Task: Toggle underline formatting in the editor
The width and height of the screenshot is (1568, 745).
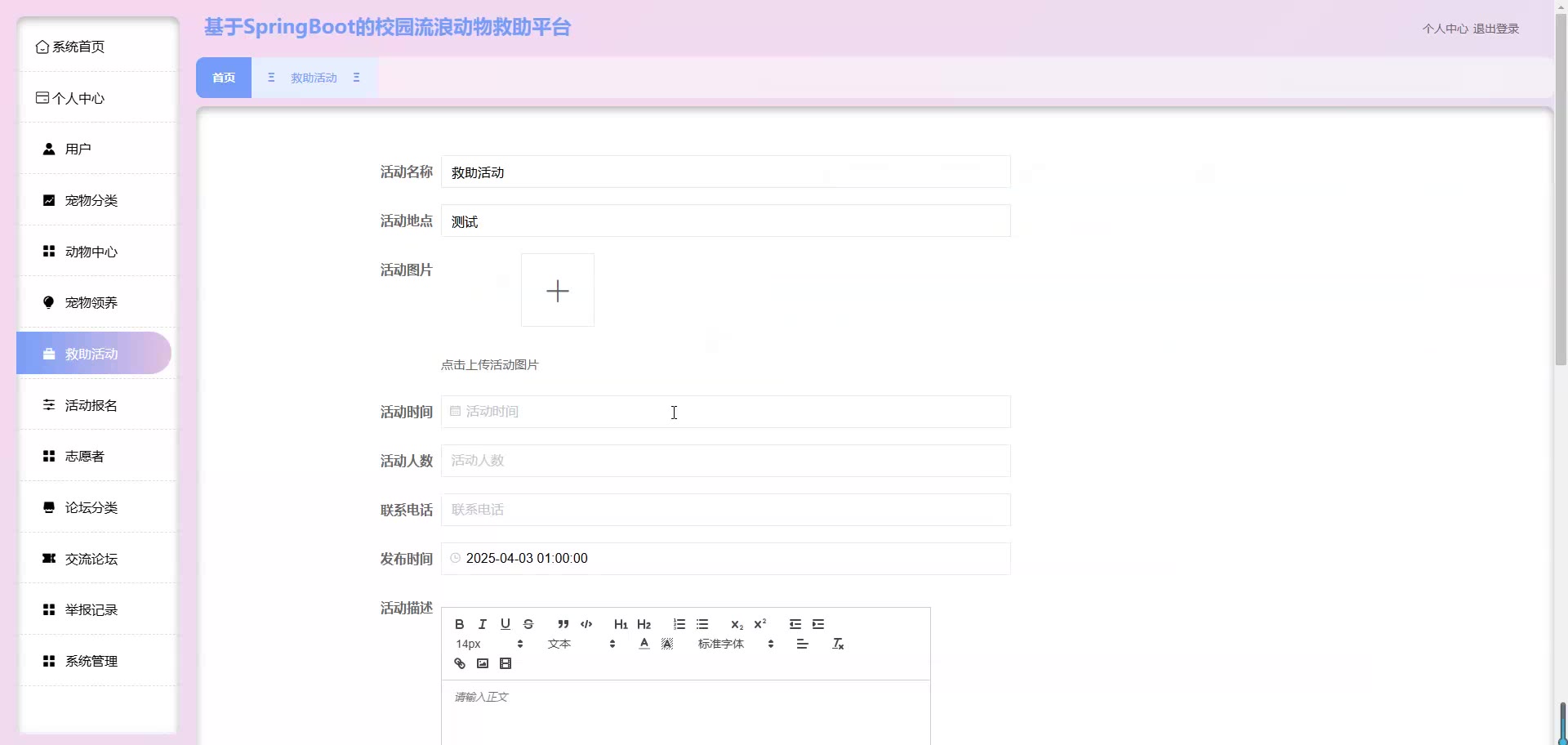Action: click(x=506, y=624)
